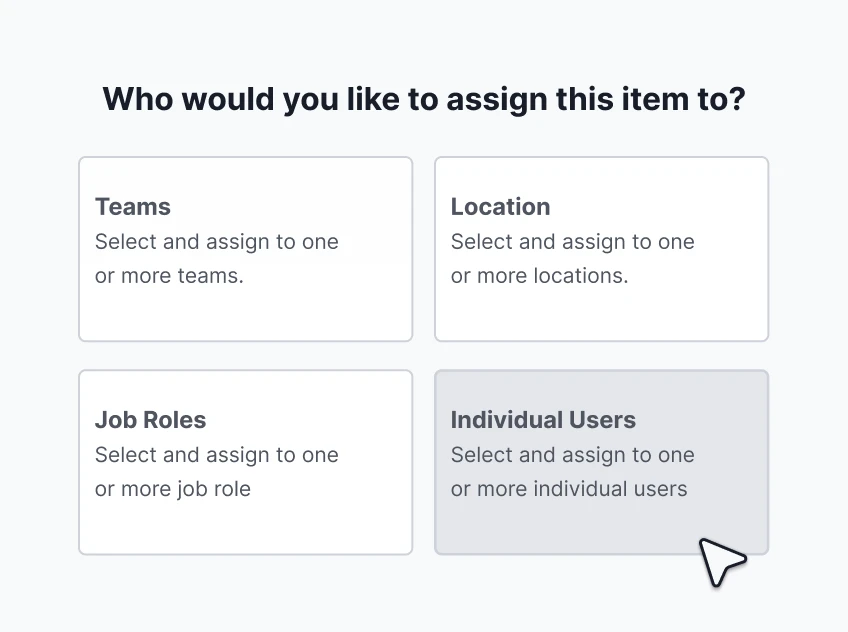This screenshot has height=632, width=848.
Task: Click the bold 'Job Roles' card title
Action: tap(151, 420)
